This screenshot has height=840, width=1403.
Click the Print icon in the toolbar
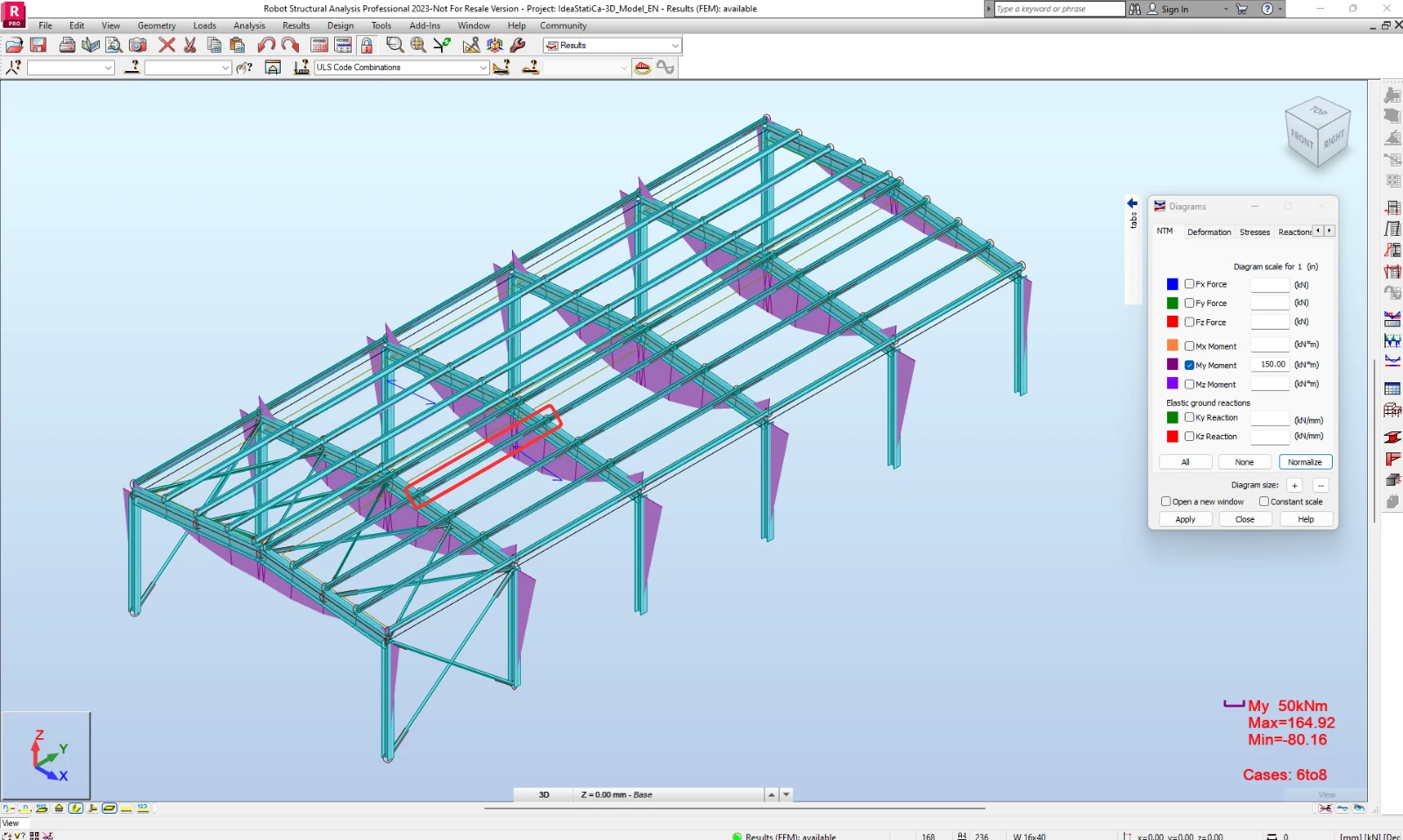coord(67,45)
